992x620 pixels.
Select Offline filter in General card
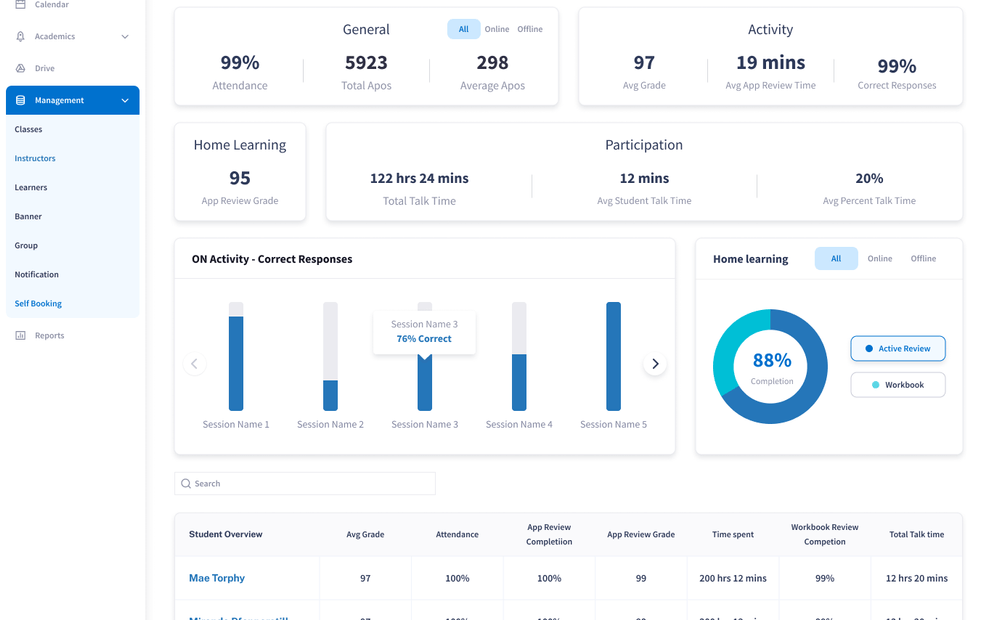click(530, 30)
